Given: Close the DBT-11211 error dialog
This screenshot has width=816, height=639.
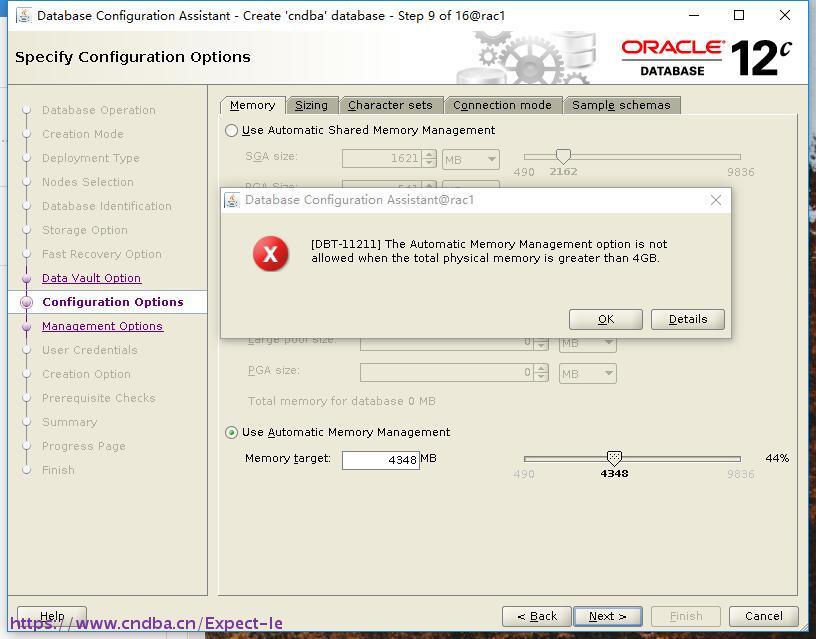Looking at the screenshot, I should tap(716, 200).
